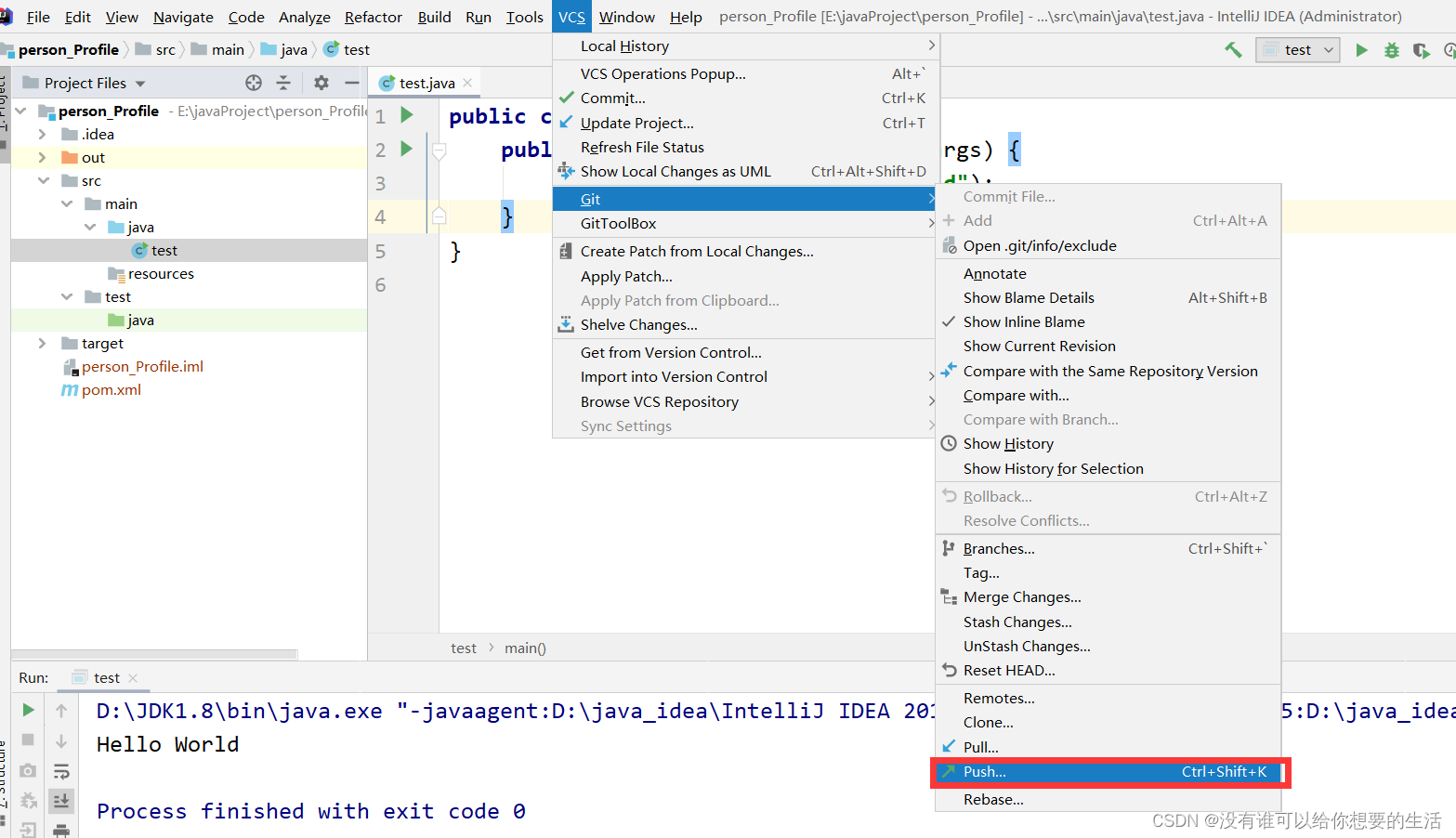Run the test configuration with green arrow
The width and height of the screenshot is (1456, 838).
[1361, 50]
